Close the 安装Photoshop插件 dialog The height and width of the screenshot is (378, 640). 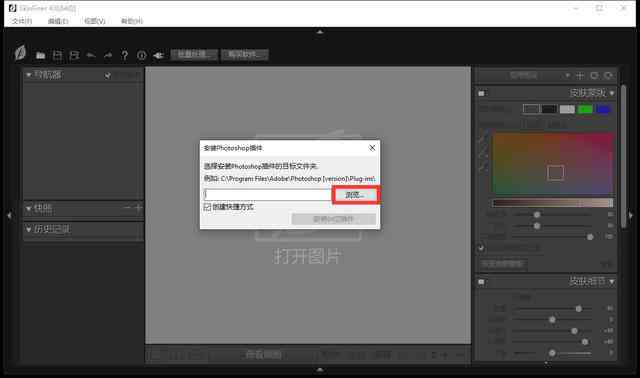point(372,148)
